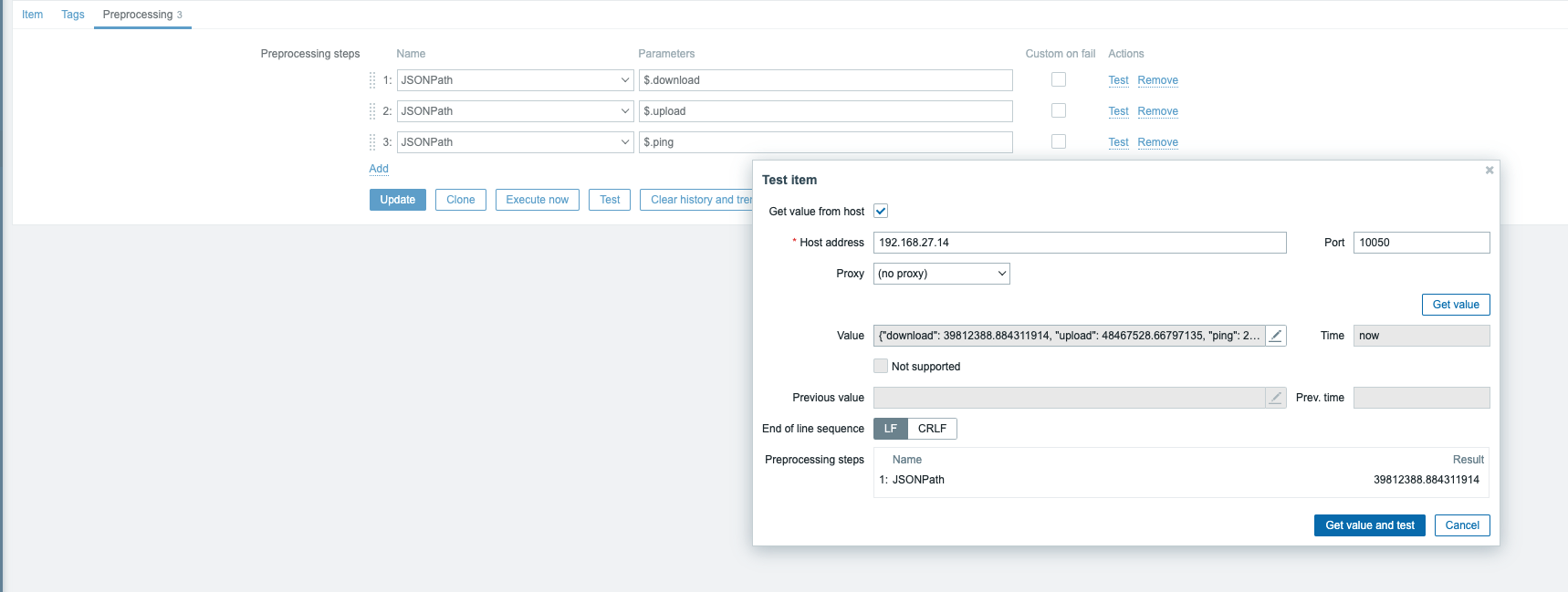Viewport: 1568px width, 592px height.
Task: Click the pencil edit icon beside Value field
Action: (1276, 336)
